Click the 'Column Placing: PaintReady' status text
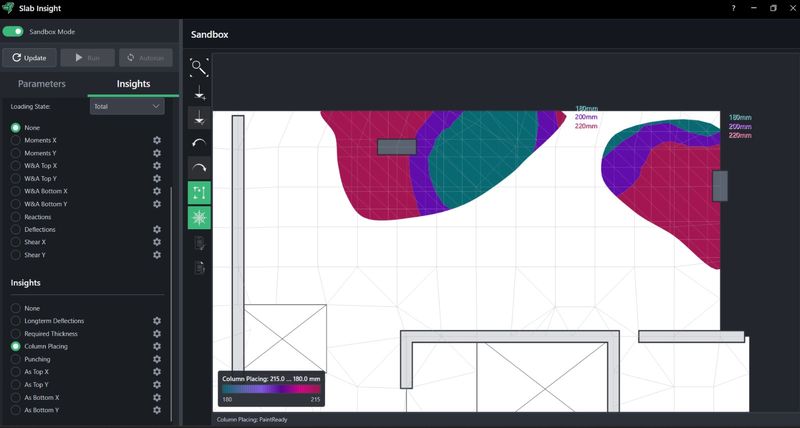This screenshot has width=800, height=428. [252, 420]
